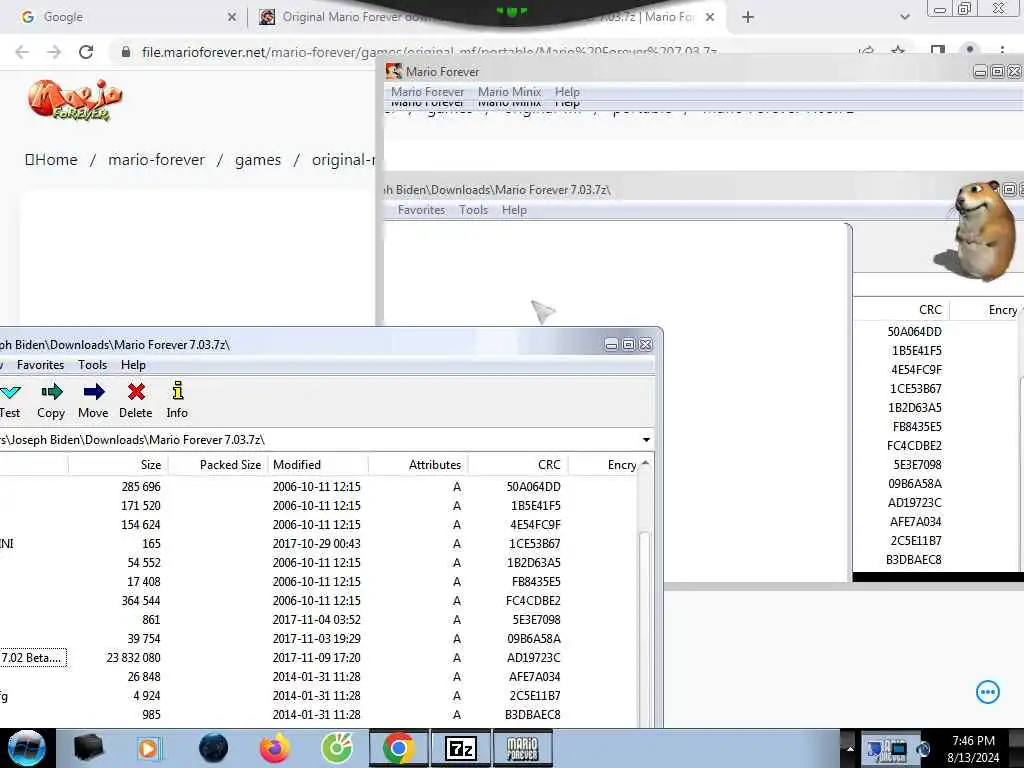Open the green circular app on the taskbar
The image size is (1024, 768).
tap(337, 748)
